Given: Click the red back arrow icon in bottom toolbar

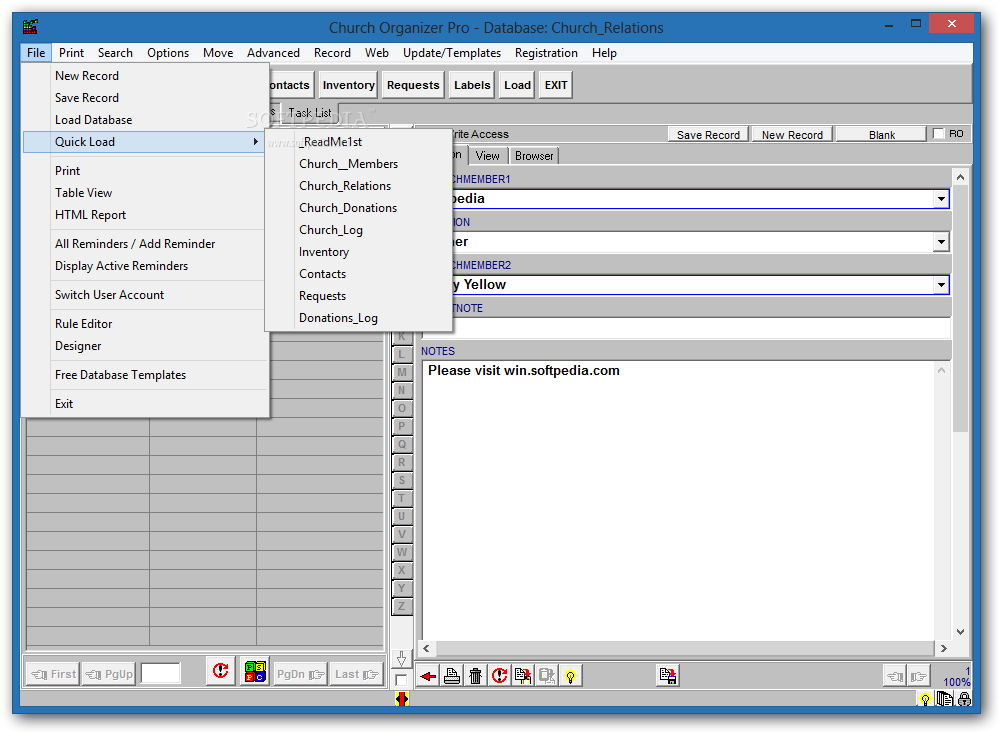Looking at the screenshot, I should coord(428,676).
